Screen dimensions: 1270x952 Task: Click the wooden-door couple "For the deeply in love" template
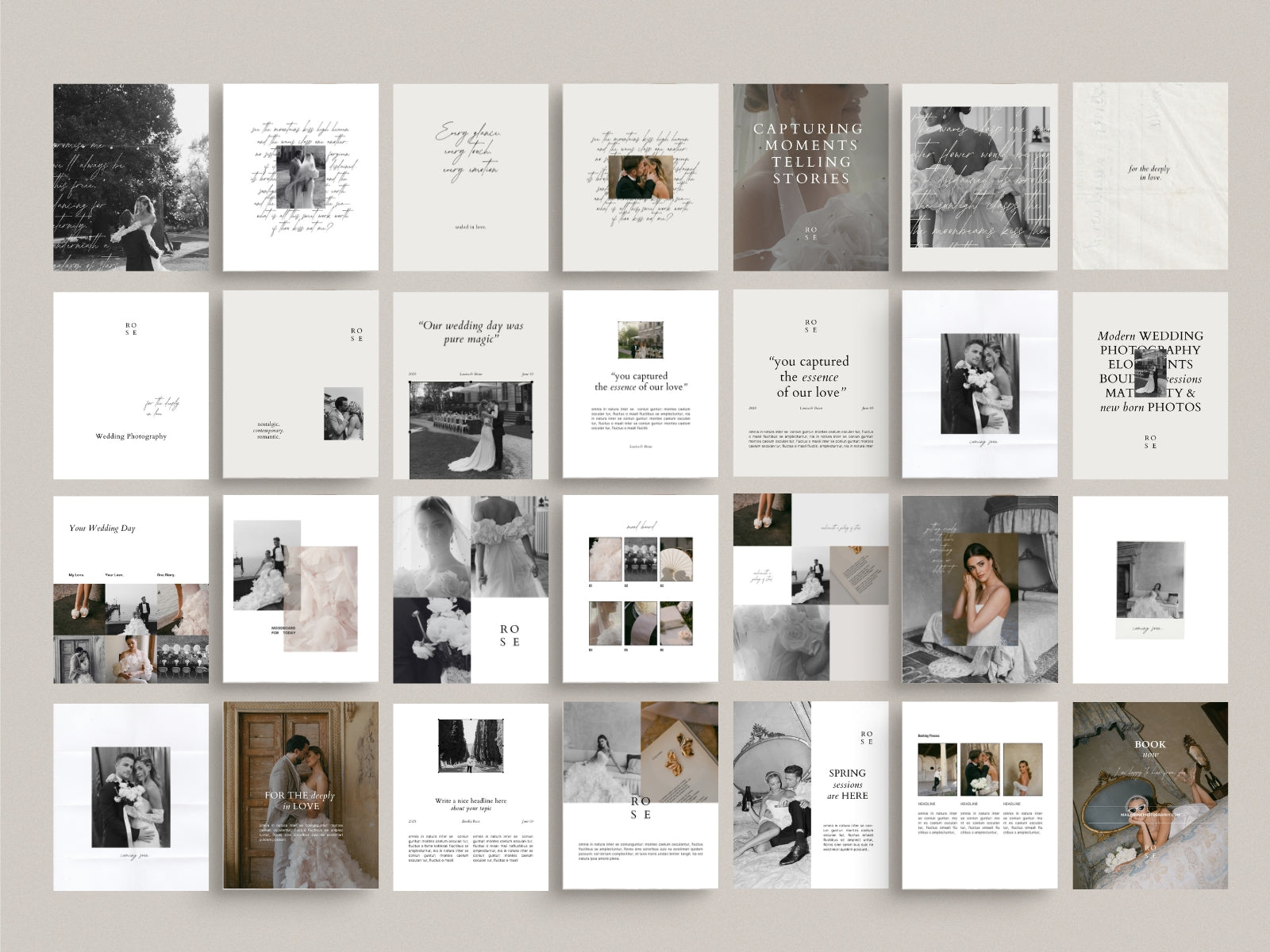click(x=301, y=796)
